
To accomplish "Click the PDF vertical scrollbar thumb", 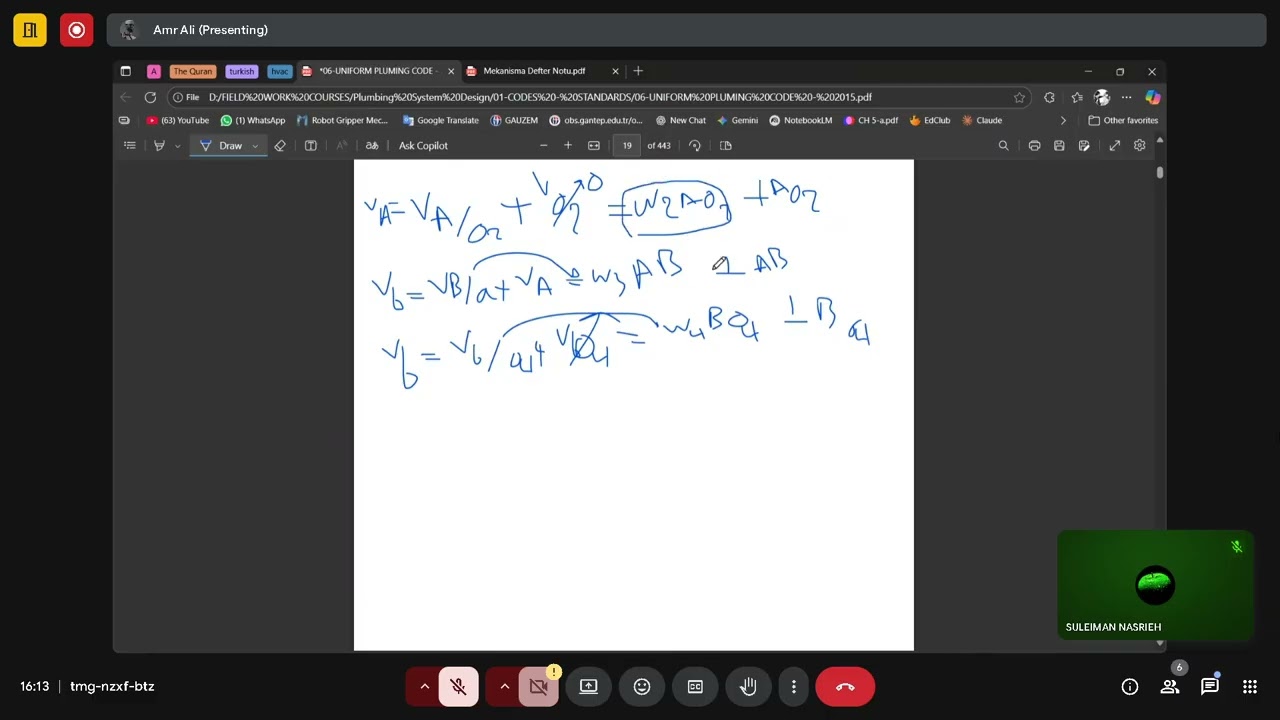I will (1160, 172).
